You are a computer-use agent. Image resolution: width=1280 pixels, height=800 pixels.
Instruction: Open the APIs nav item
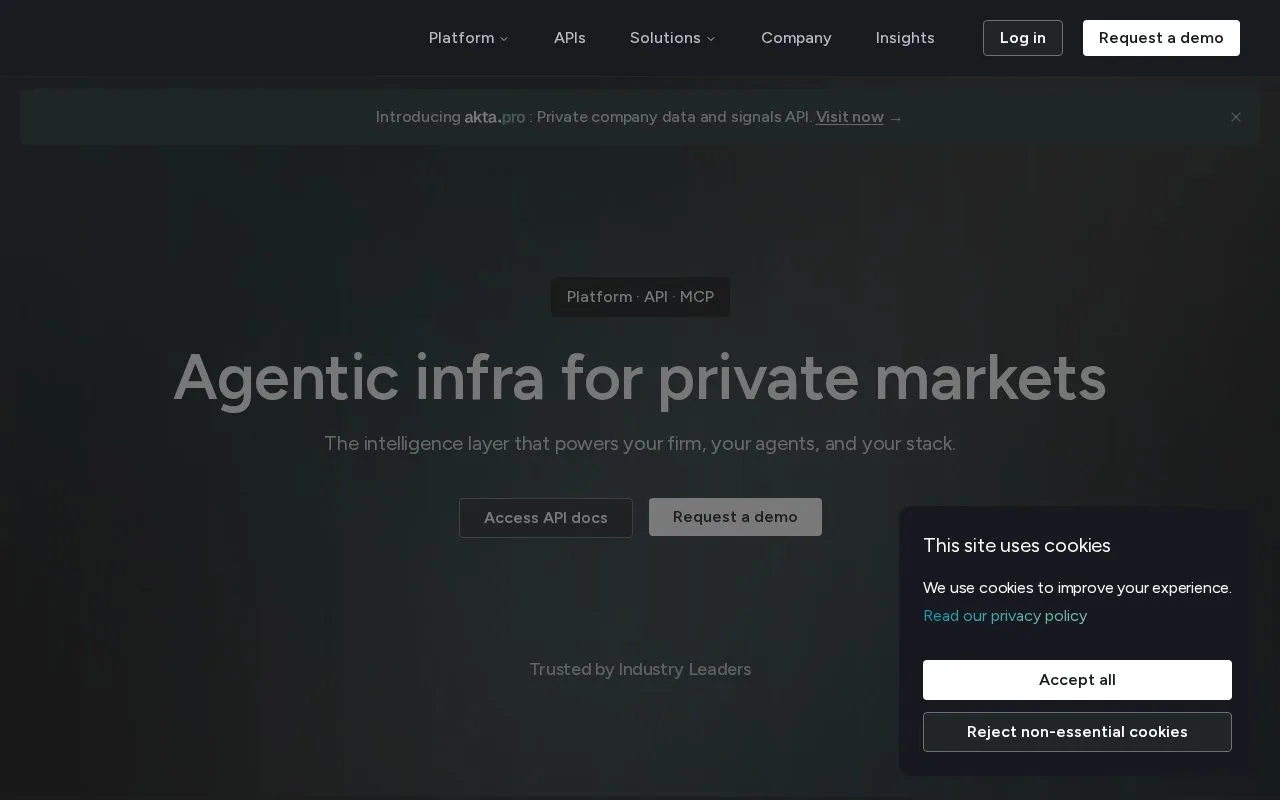pyautogui.click(x=570, y=38)
